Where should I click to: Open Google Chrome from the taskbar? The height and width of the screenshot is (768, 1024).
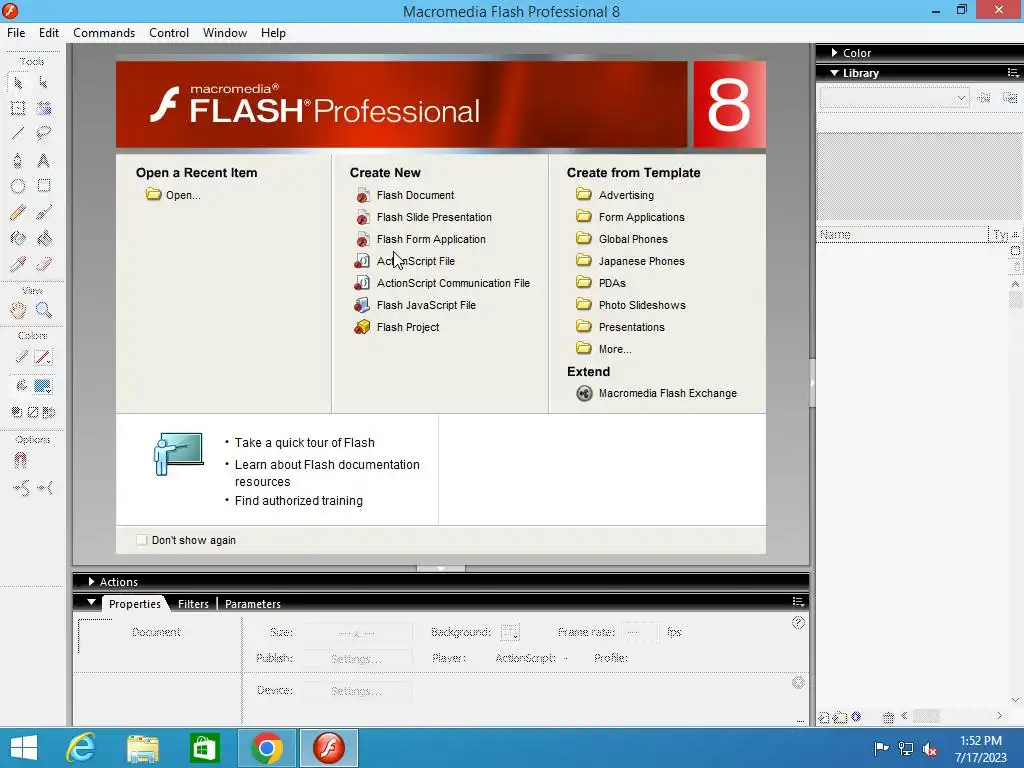pyautogui.click(x=266, y=748)
